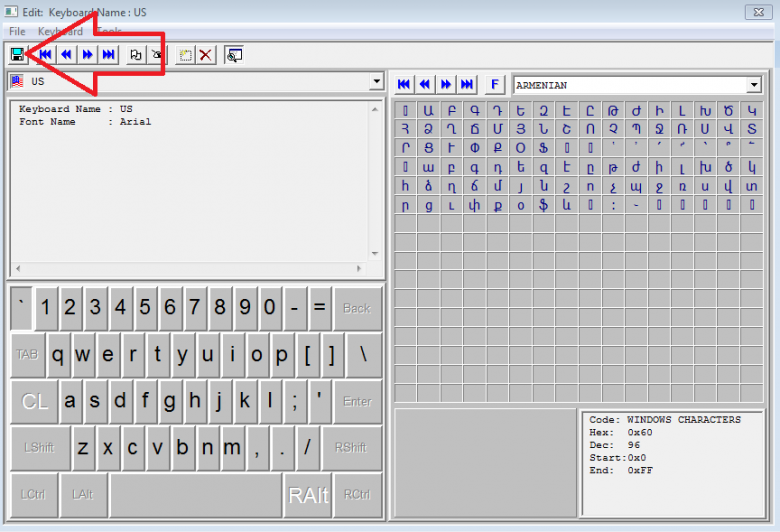The height and width of the screenshot is (532, 780).
Task: Click the copy keyboard toolbar icon
Action: tap(136, 54)
